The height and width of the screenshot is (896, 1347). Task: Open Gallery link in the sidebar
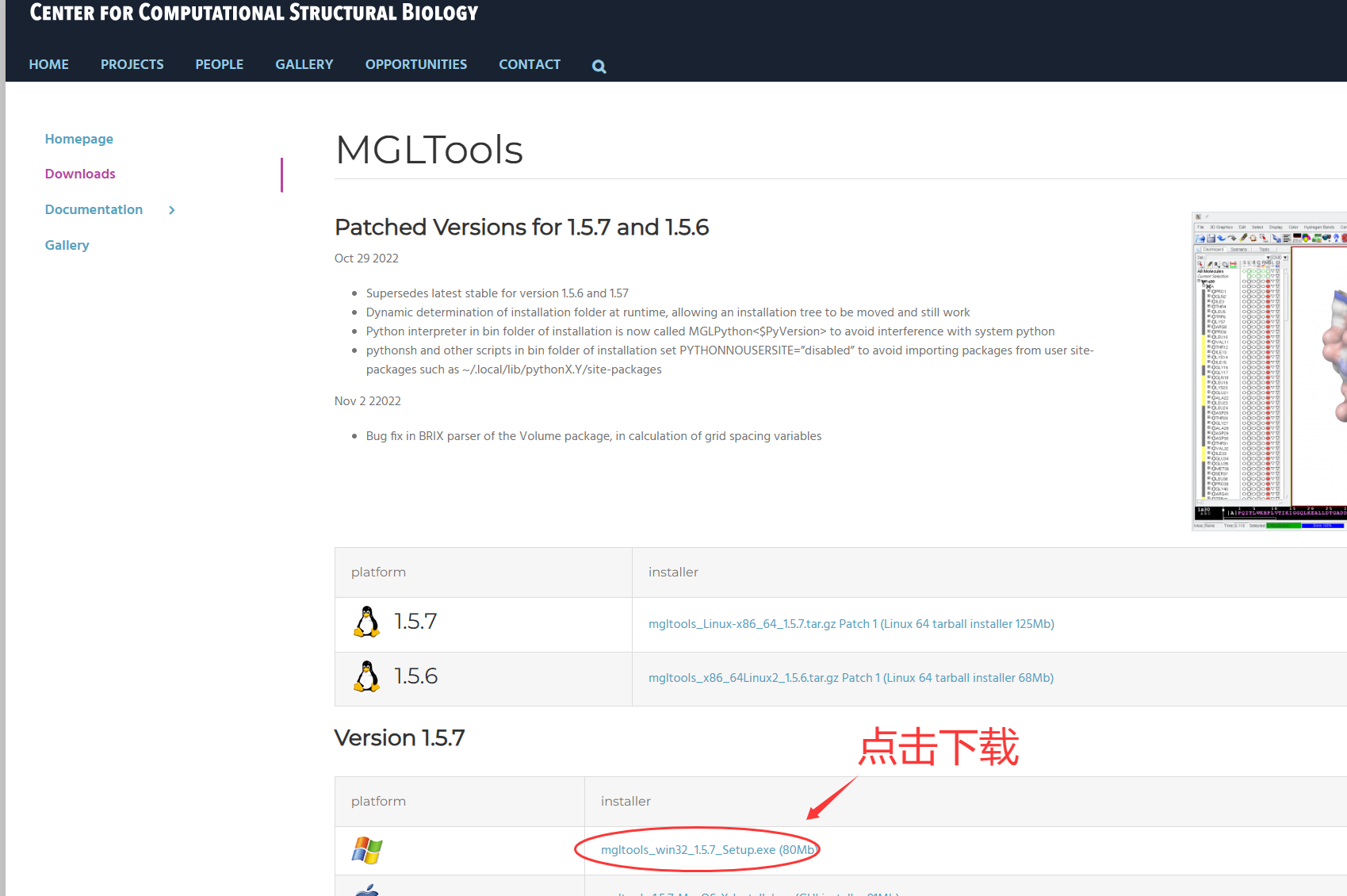(x=67, y=245)
